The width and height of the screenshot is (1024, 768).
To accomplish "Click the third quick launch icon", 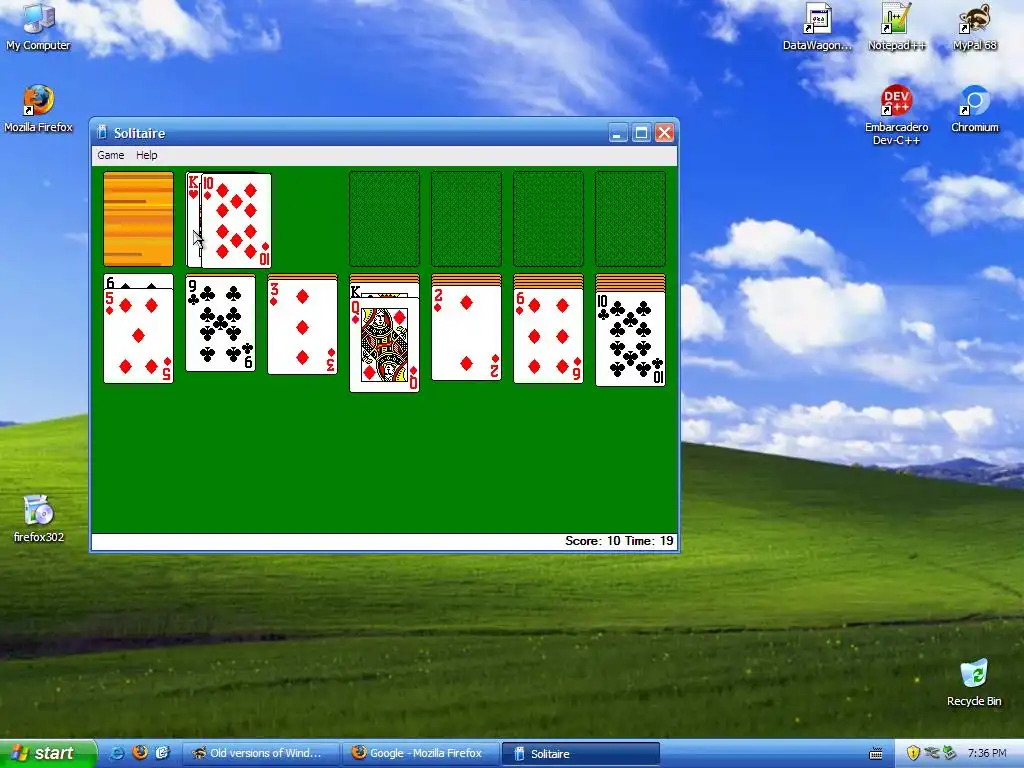I will tap(162, 753).
